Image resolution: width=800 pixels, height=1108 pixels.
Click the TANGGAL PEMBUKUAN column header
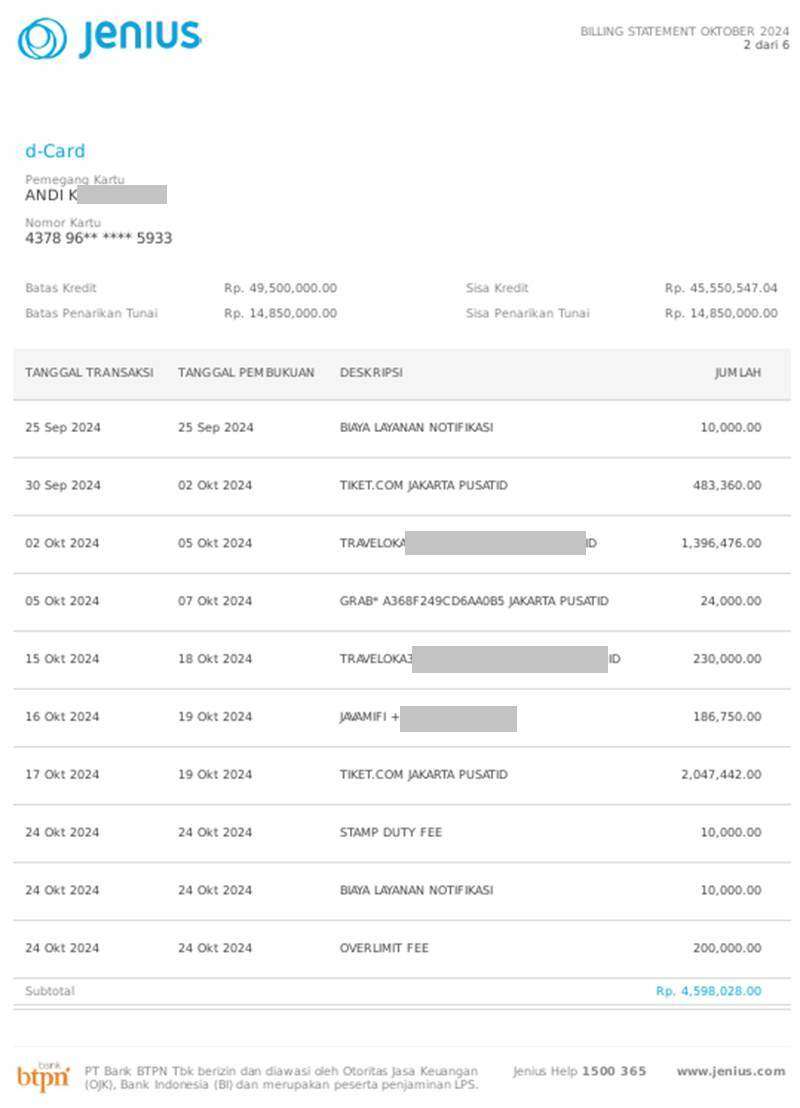pos(246,372)
